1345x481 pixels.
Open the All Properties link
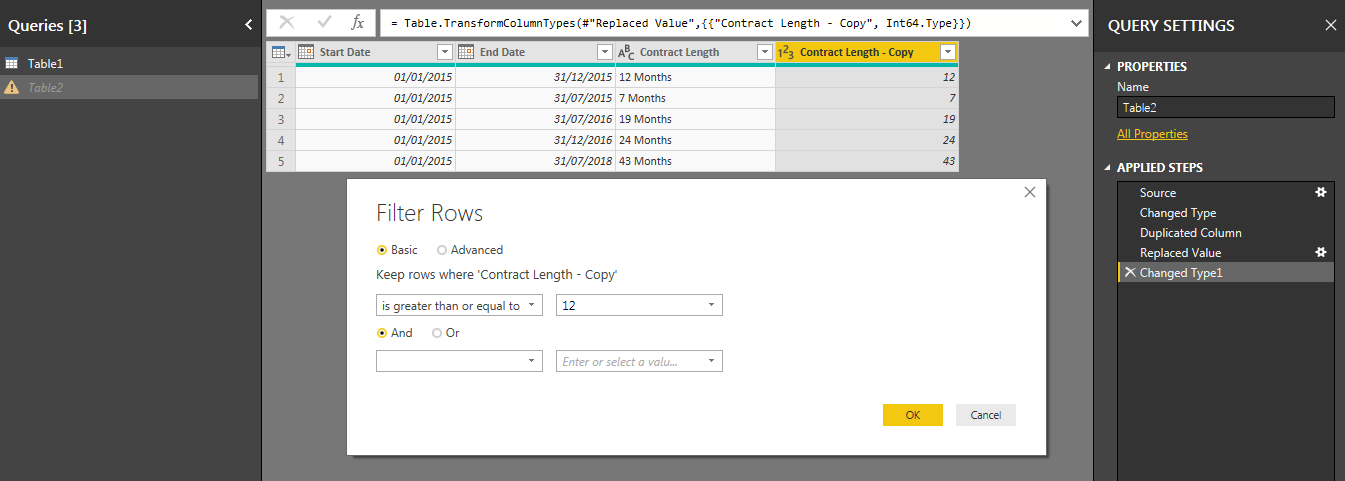[1152, 134]
